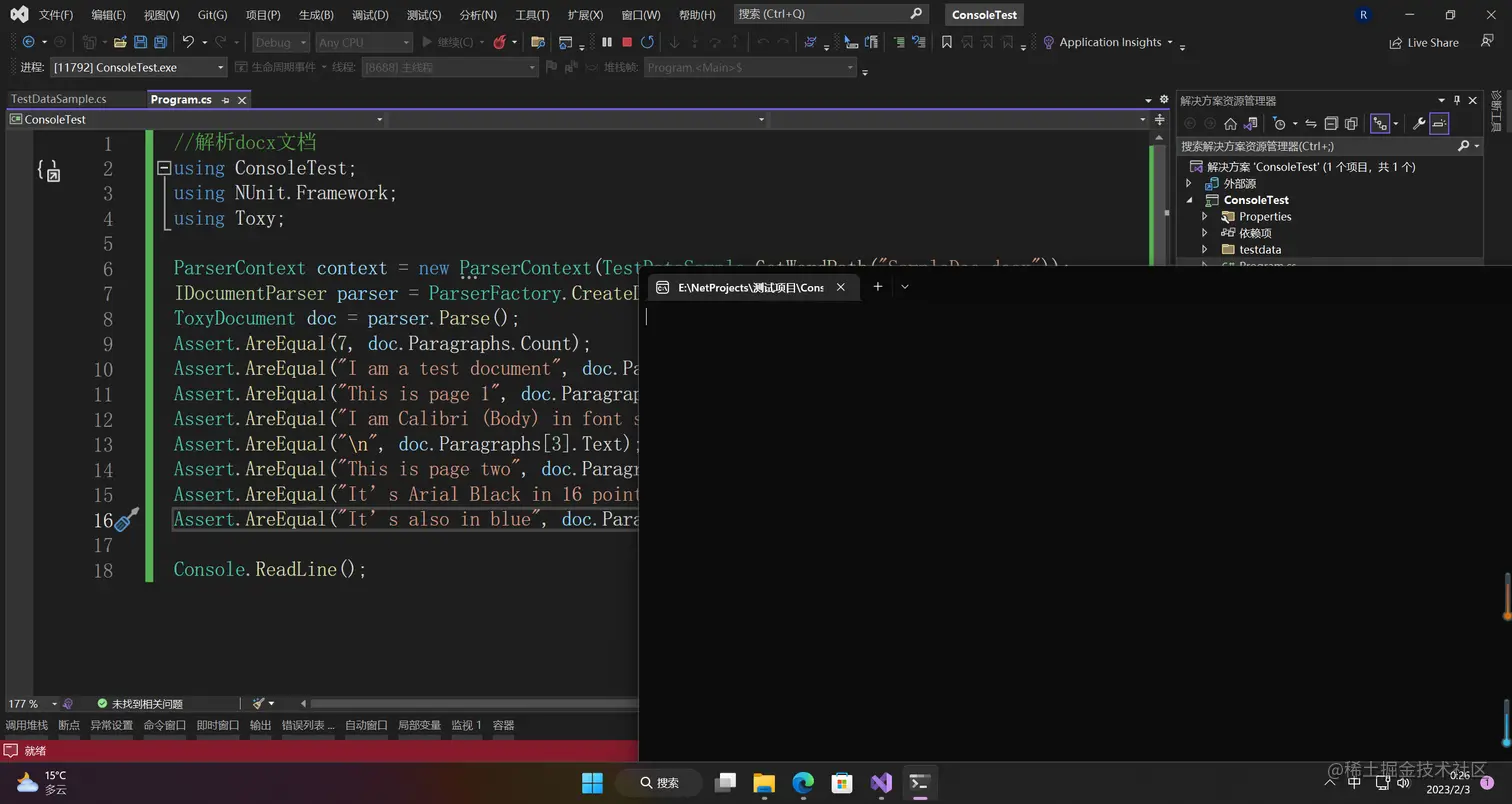The image size is (1512, 804).
Task: Open the process ConsoleTest.exe dropdown
Action: click(x=138, y=67)
